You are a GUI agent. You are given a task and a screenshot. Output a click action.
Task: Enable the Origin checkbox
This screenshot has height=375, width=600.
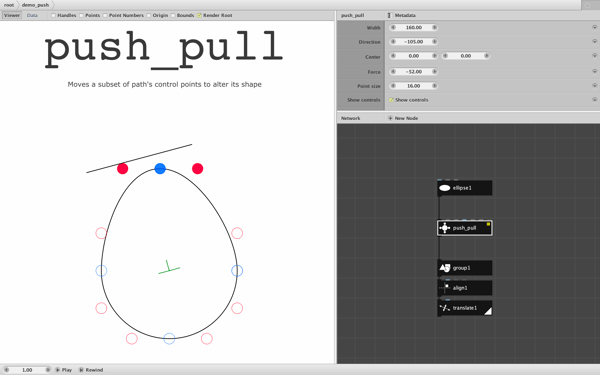pos(148,15)
